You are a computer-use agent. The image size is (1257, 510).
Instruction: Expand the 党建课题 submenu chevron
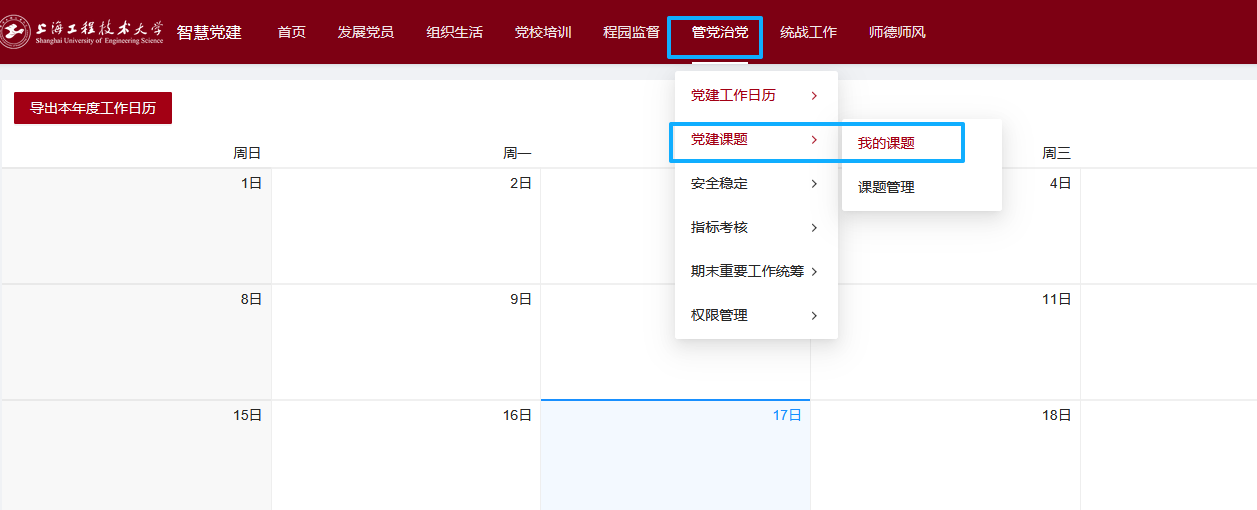click(x=814, y=140)
